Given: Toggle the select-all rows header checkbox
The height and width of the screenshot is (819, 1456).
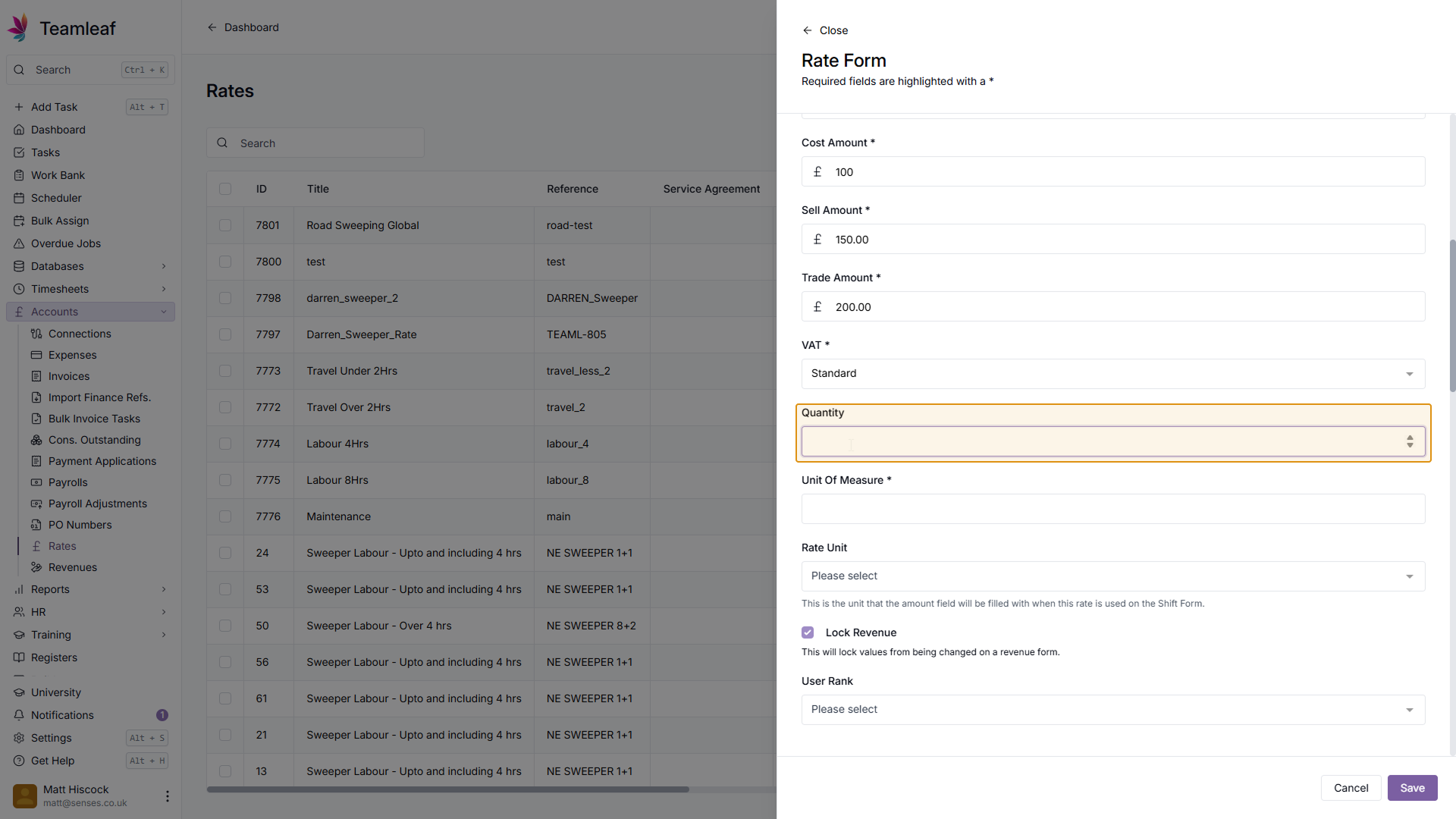Looking at the screenshot, I should 225,189.
